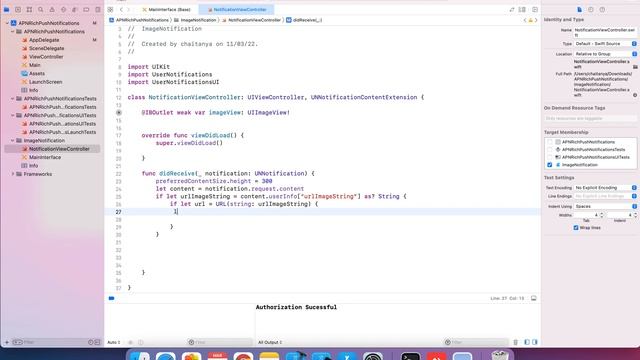Click the Name field in File inspector
Screen dimensions: 640x360
(605, 32)
